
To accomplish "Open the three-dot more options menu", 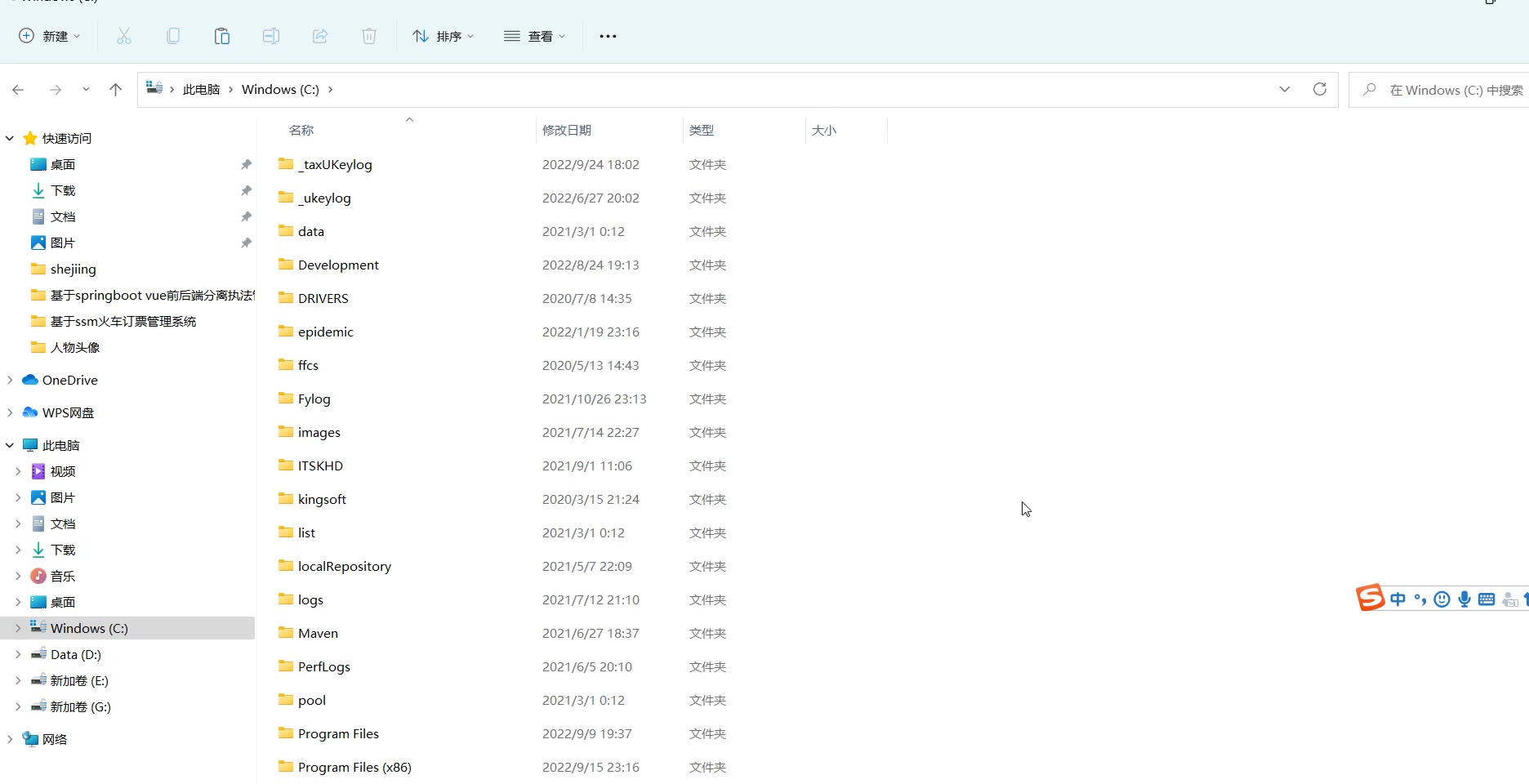I will coord(608,36).
